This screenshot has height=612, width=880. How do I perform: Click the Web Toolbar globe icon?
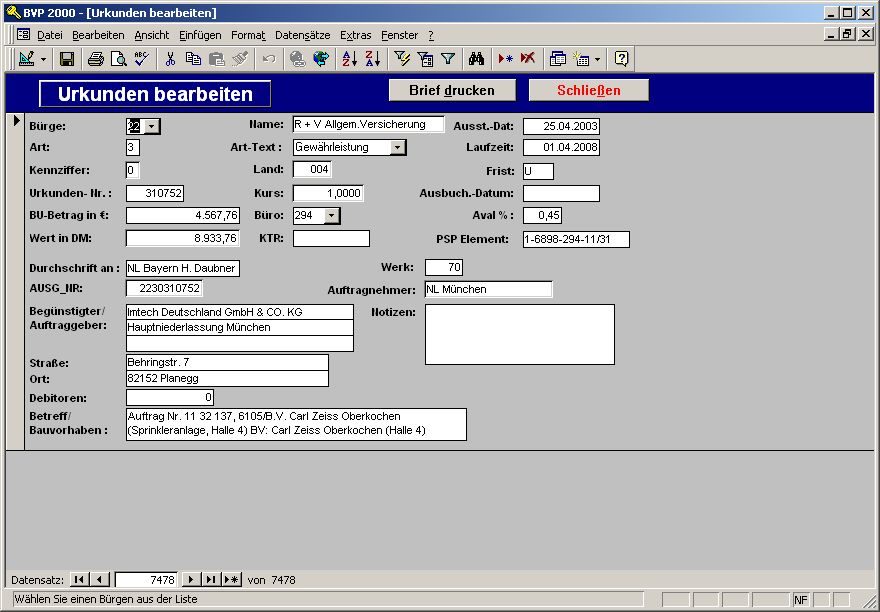tap(321, 58)
